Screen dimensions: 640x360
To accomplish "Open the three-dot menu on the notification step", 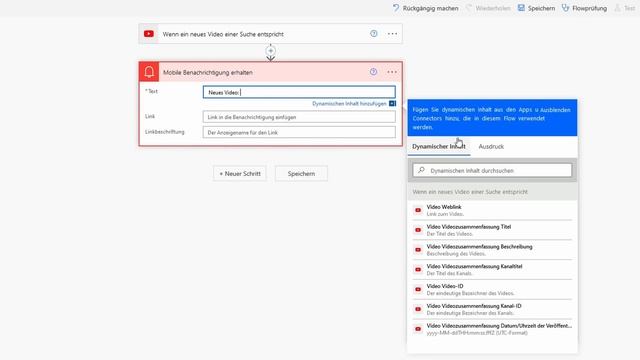I will pyautogui.click(x=392, y=72).
